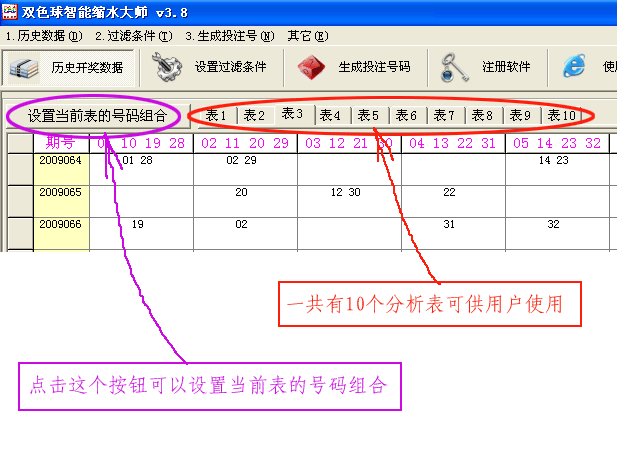Screen dimensions: 617x460
Task: Click the 设置过滤条件 toolbar button label
Action: (x=231, y=67)
